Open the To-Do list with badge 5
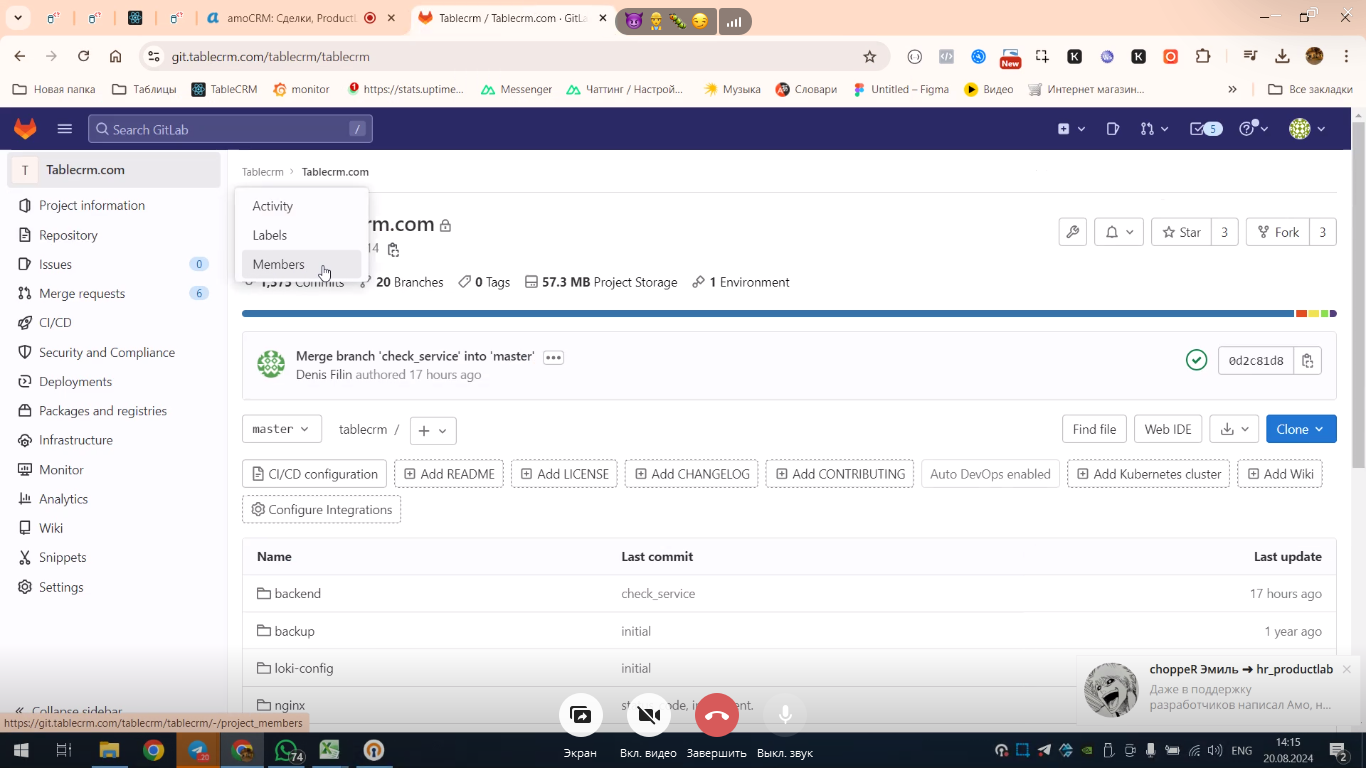The width and height of the screenshot is (1366, 768). 1205,129
